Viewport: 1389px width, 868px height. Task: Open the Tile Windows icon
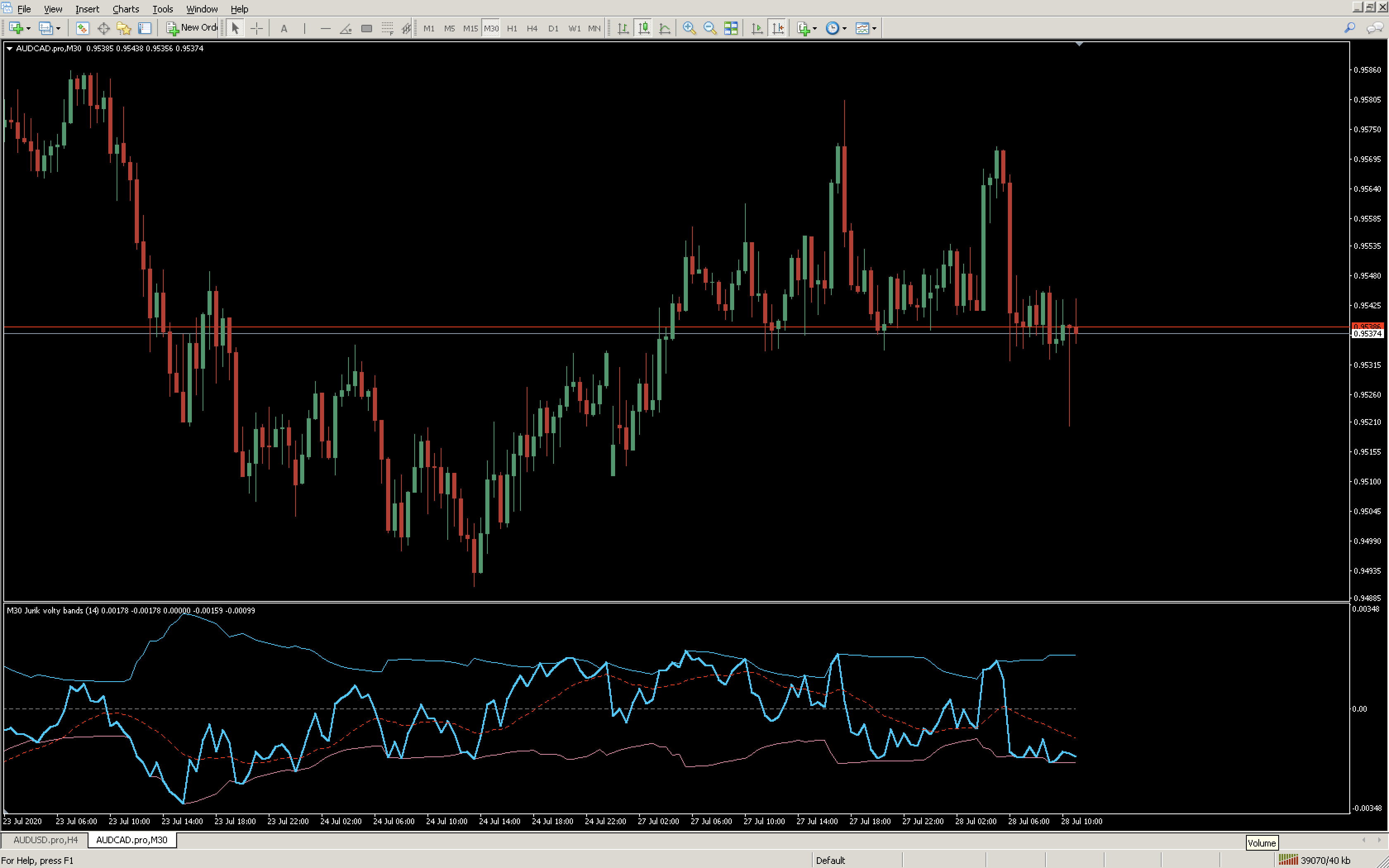[x=730, y=28]
